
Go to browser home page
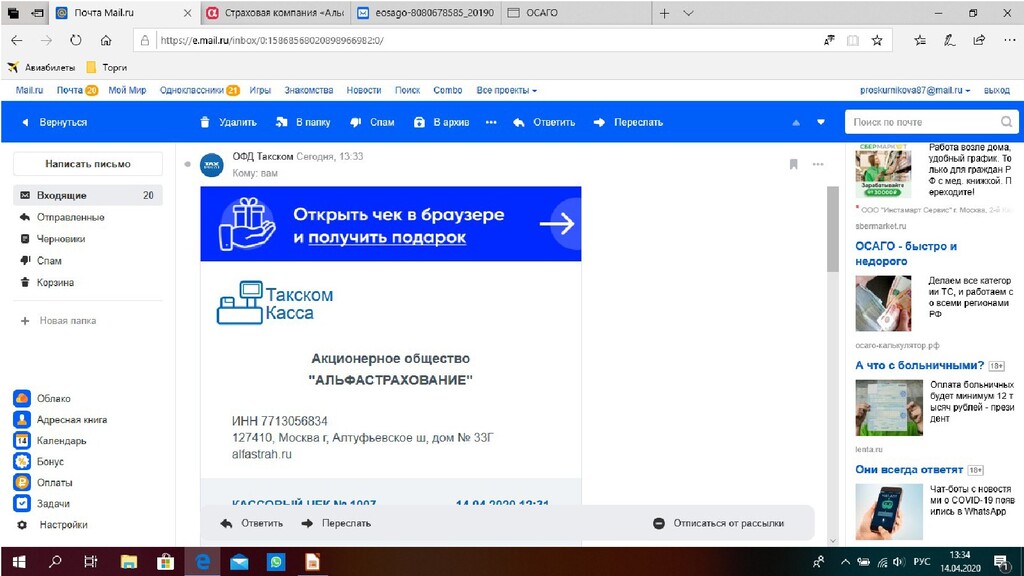point(106,40)
